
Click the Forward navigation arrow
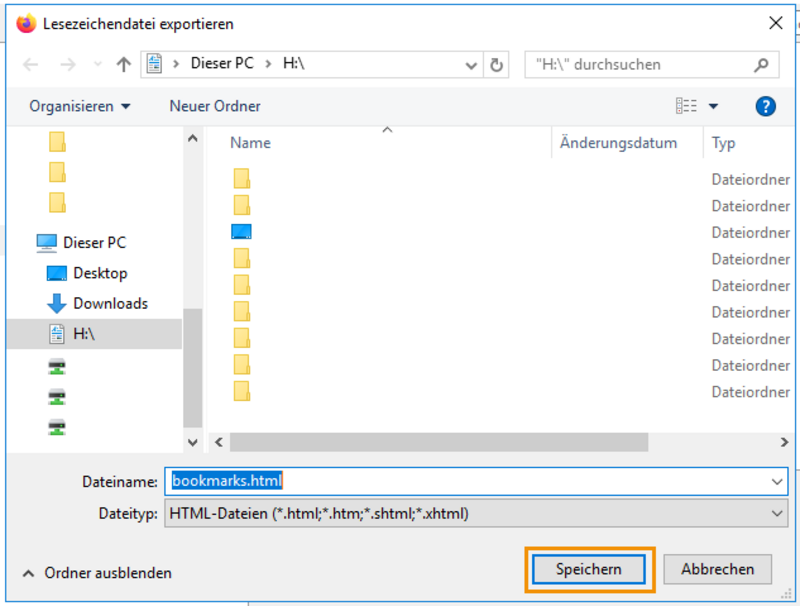[67, 65]
